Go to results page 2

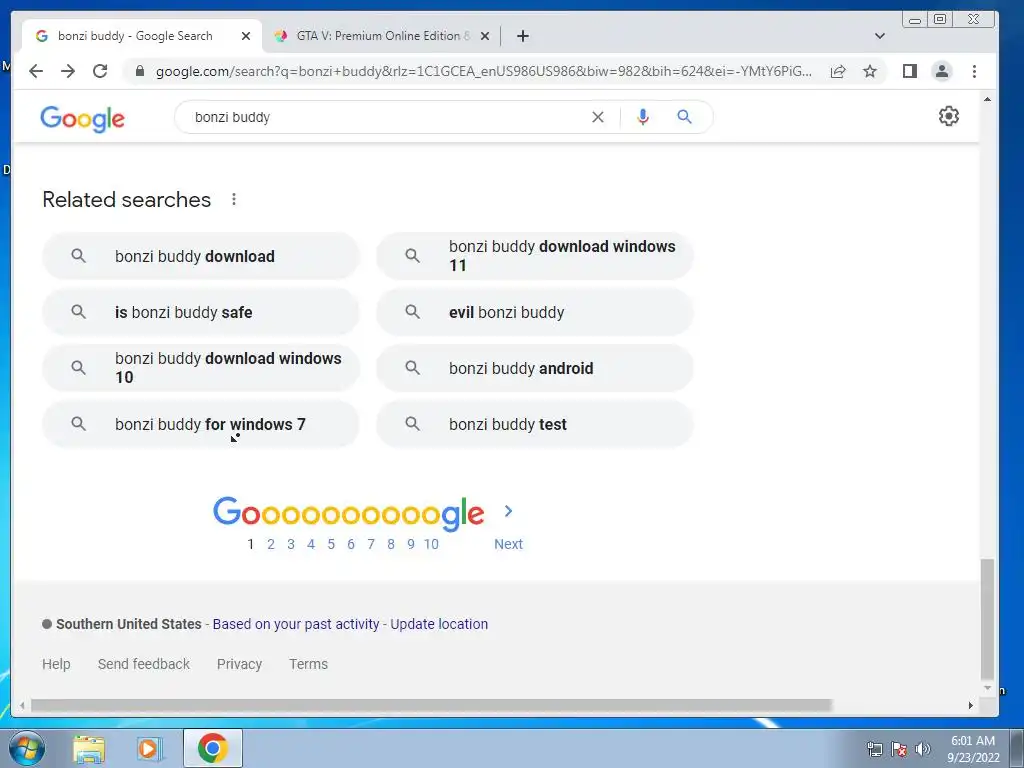coord(270,544)
